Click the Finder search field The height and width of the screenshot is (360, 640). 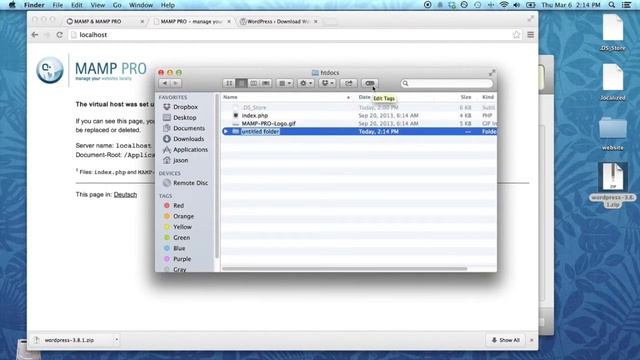click(x=447, y=83)
